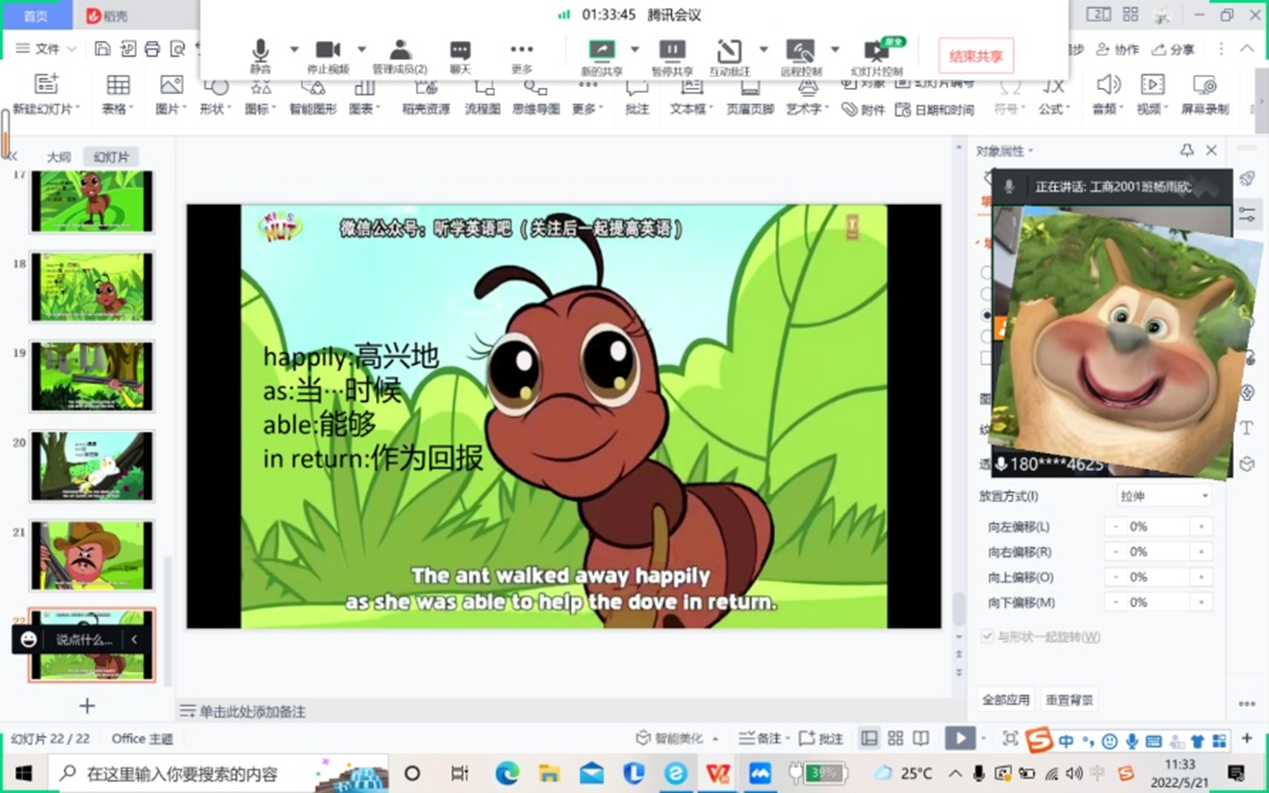Open the 文件 menu dropdown
Screen dimensions: 1269x793
[47, 48]
